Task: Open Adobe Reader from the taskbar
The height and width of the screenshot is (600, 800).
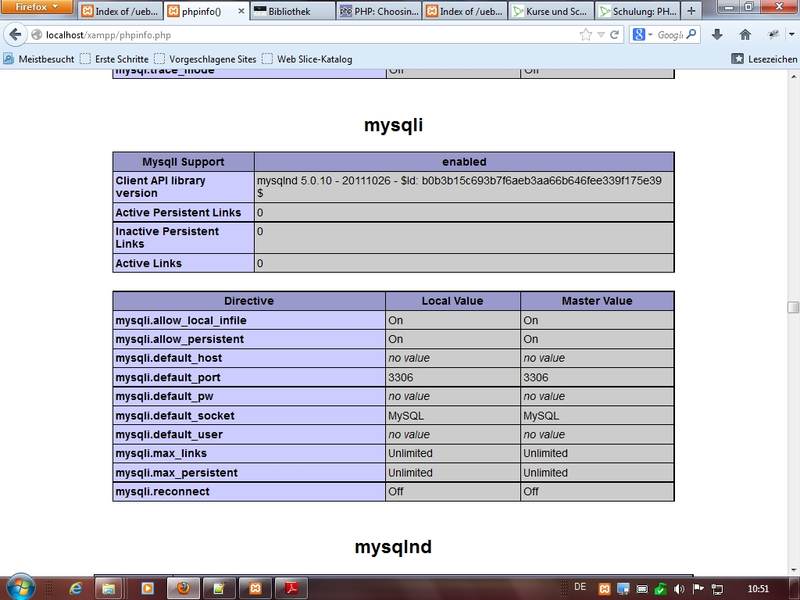Action: click(x=290, y=587)
